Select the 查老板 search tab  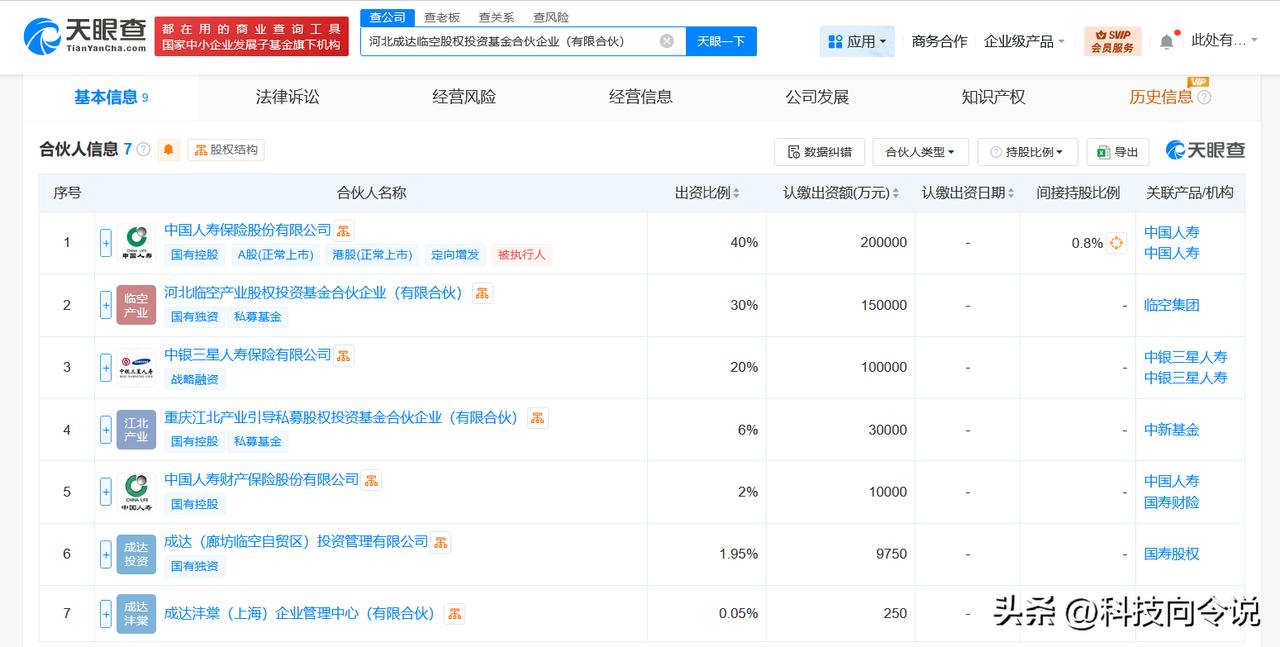coord(442,17)
